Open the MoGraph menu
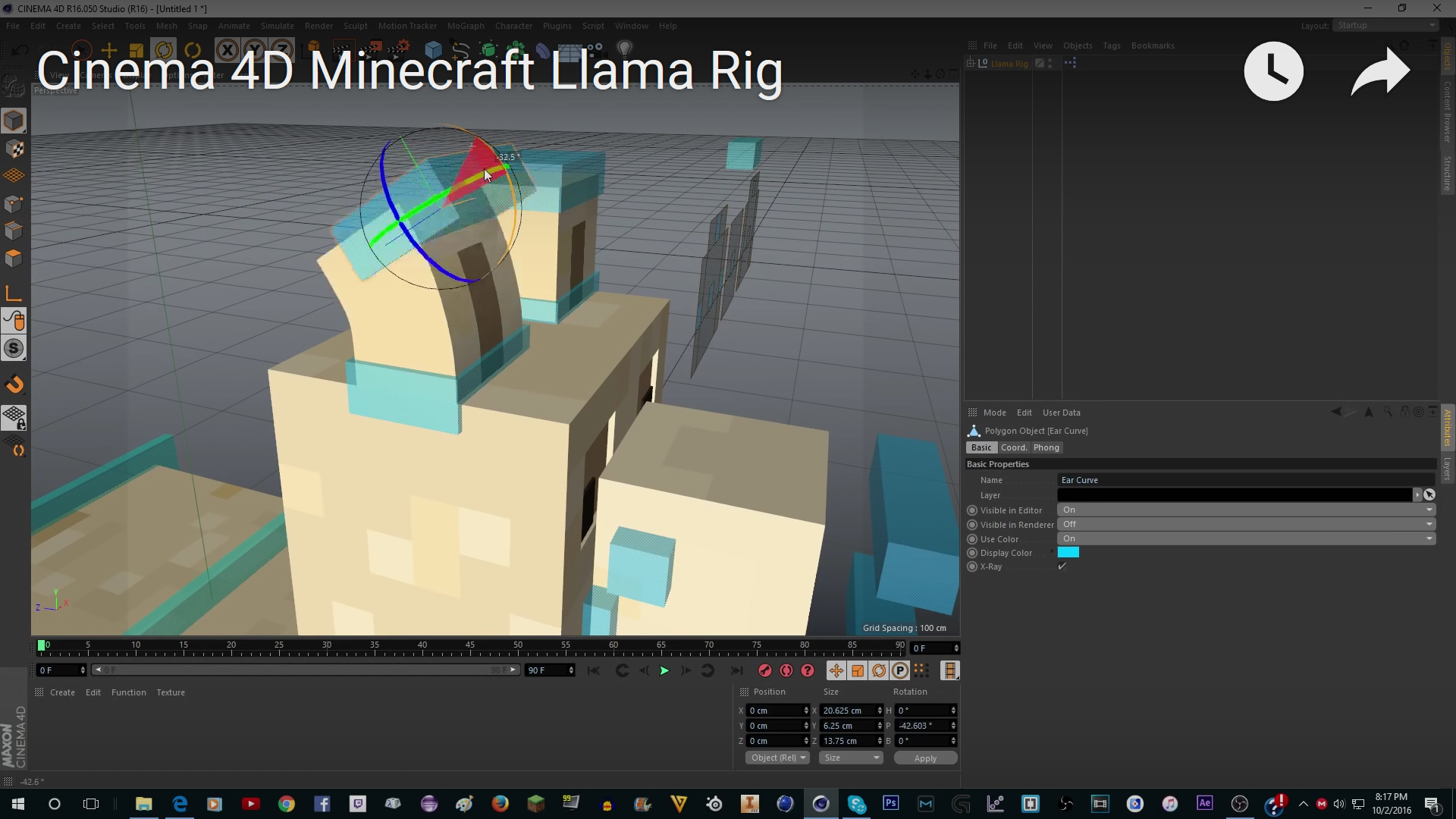 tap(466, 26)
